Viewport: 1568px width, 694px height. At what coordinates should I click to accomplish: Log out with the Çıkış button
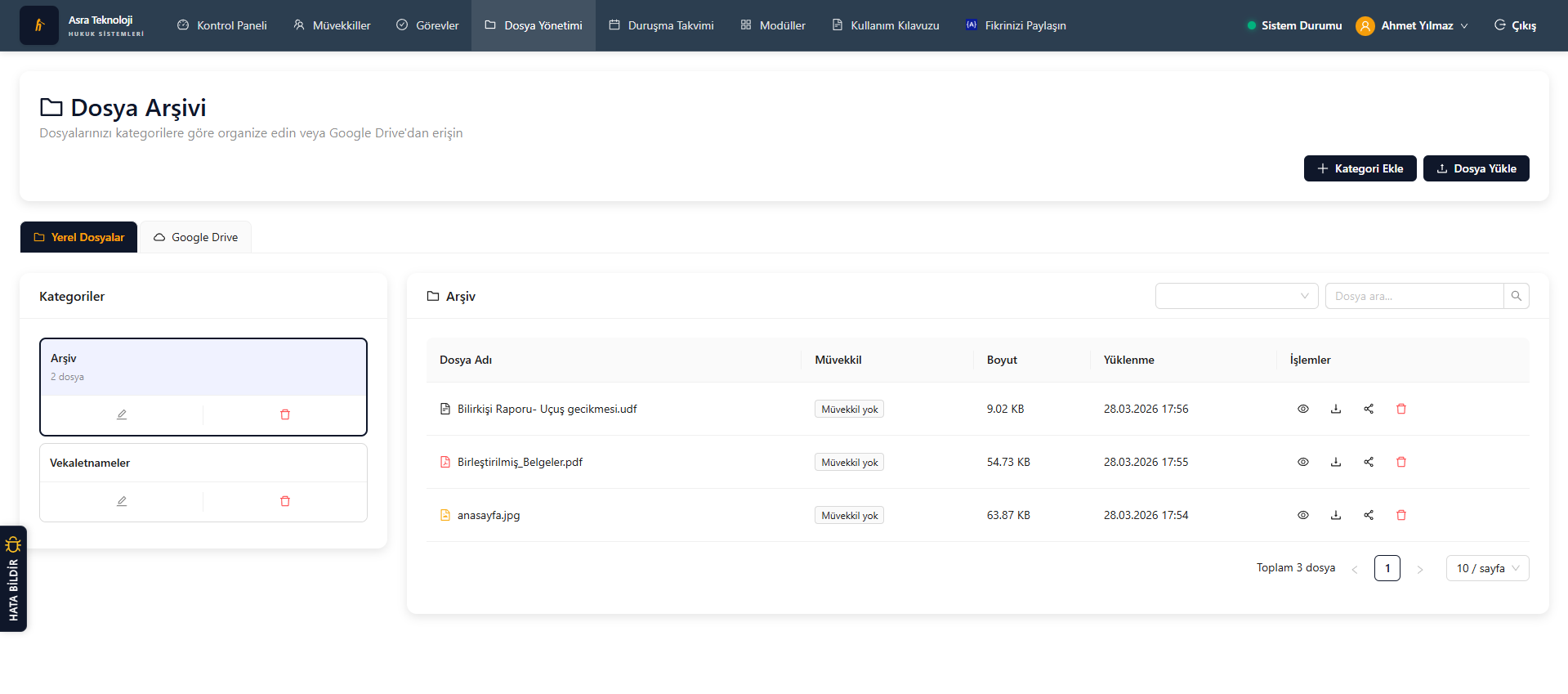click(1515, 25)
